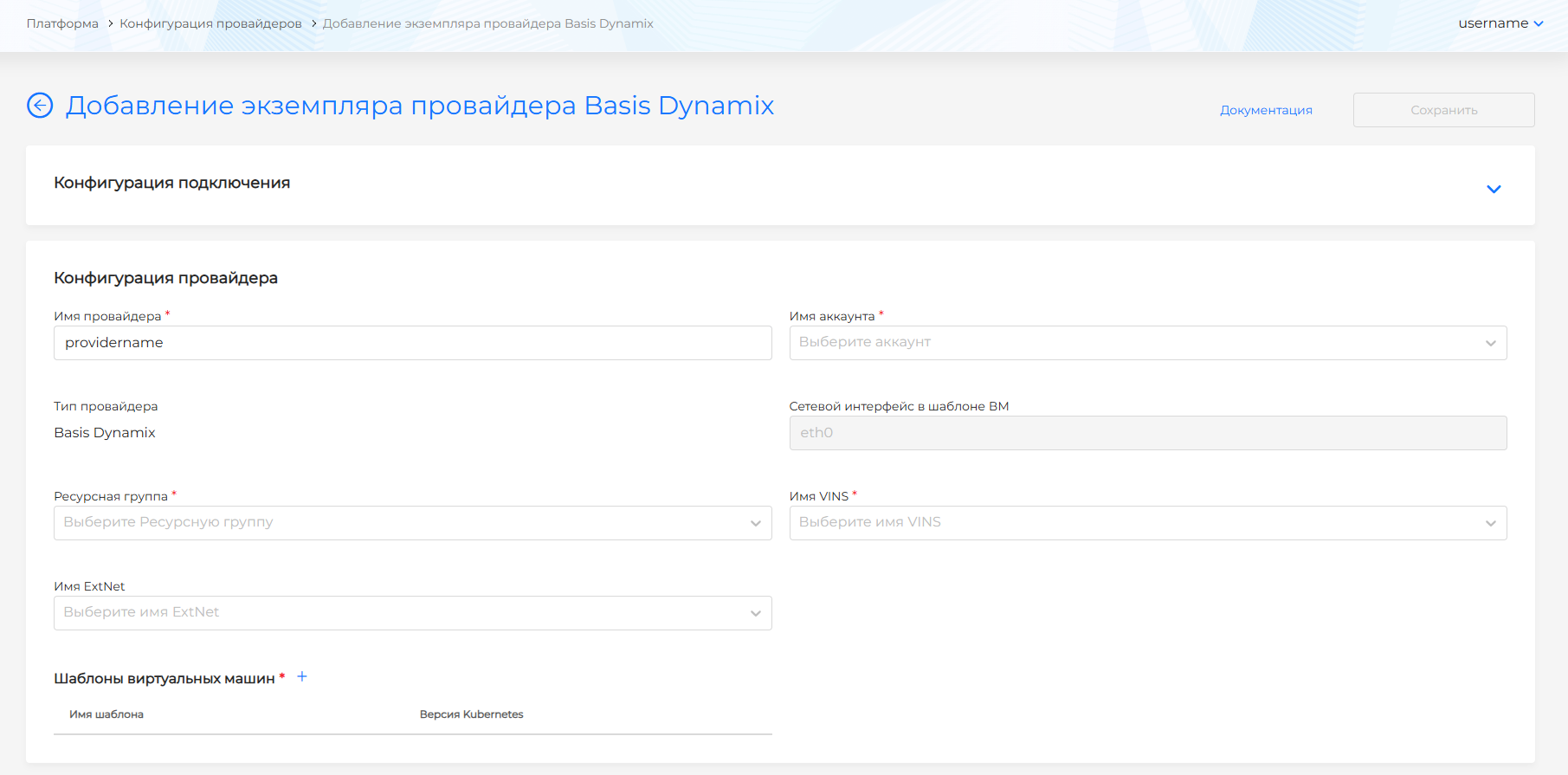Viewport: 1568px width, 775px height.
Task: Click the Имя провайдера input field
Action: [412, 343]
